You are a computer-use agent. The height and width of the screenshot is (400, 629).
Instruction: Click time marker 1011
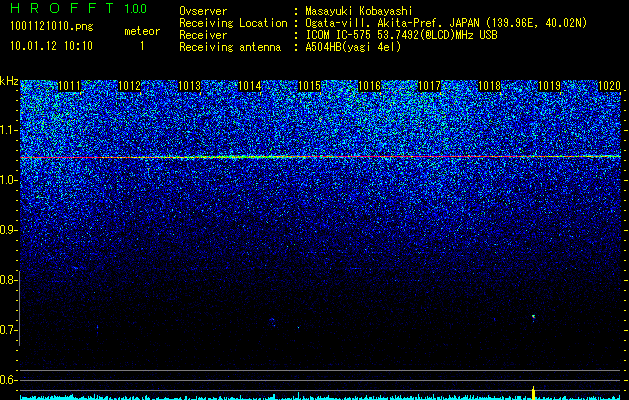click(69, 86)
